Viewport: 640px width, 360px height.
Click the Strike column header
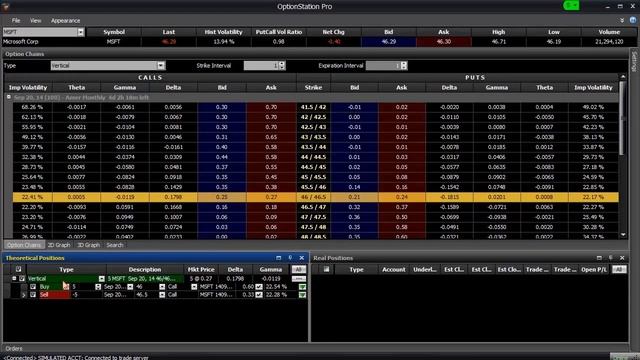tap(313, 87)
